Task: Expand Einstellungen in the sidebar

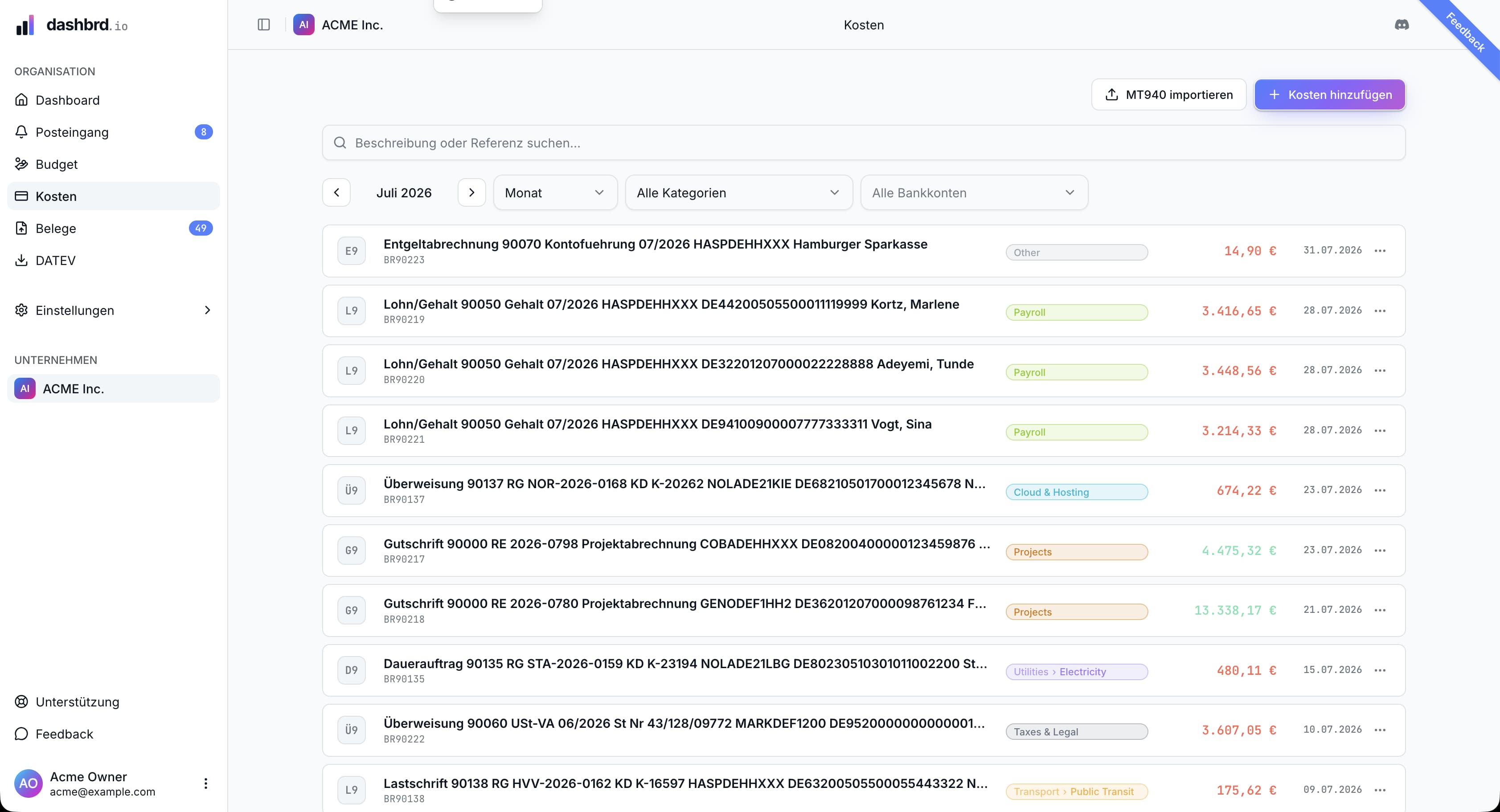Action: (114, 310)
